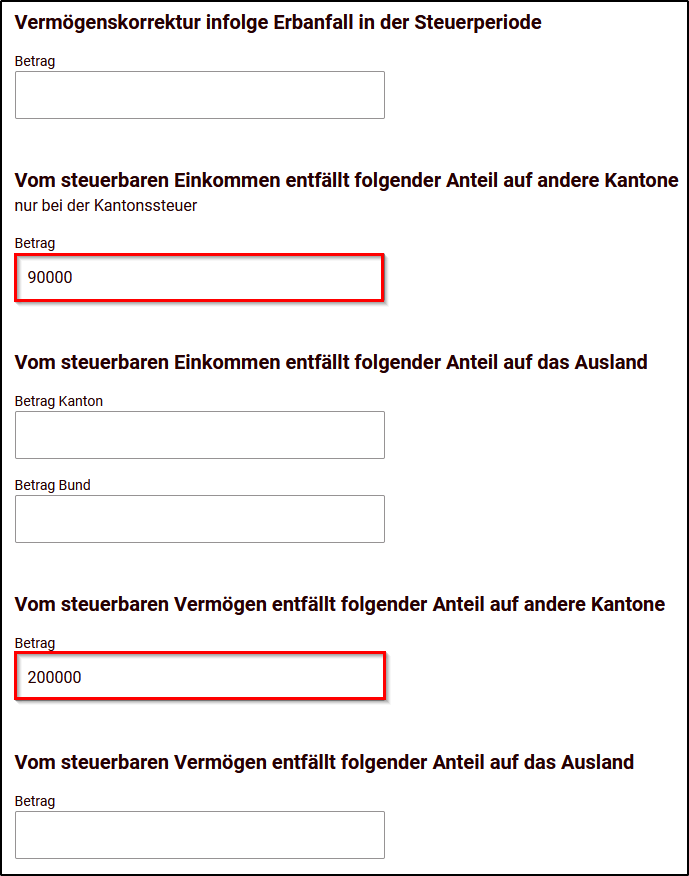Click Betrag label under Vermögen Ausland heading
689x876 pixels.
pyautogui.click(x=35, y=801)
